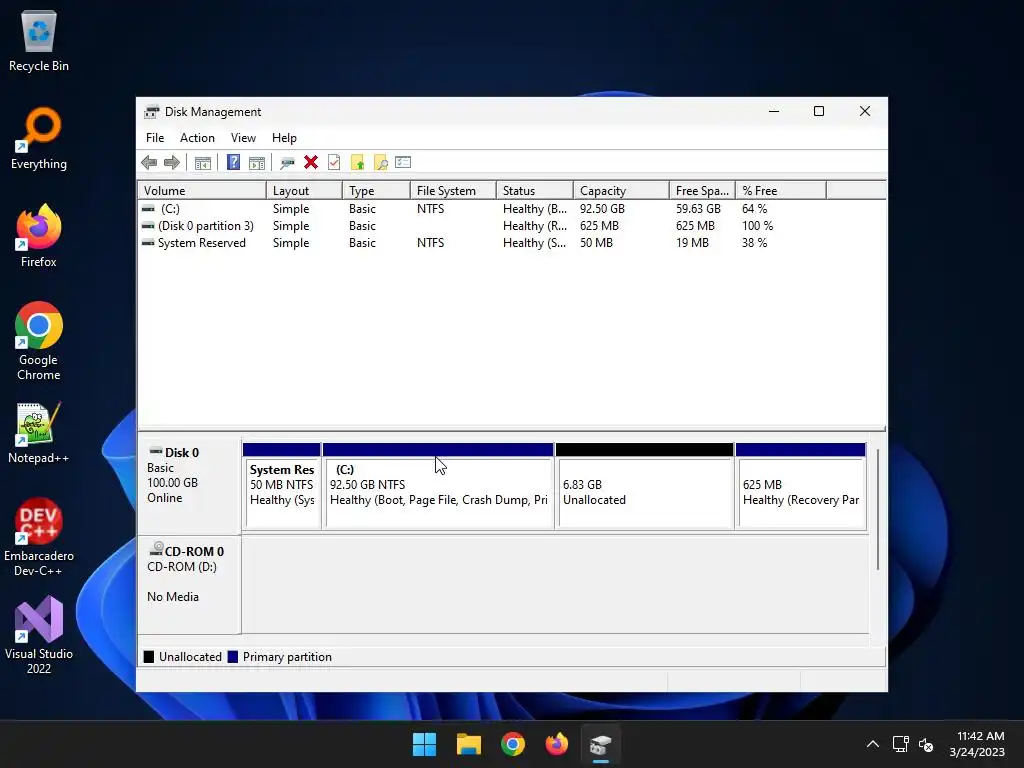
Task: Select the 625 MB Recovery partition block
Action: pos(801,486)
